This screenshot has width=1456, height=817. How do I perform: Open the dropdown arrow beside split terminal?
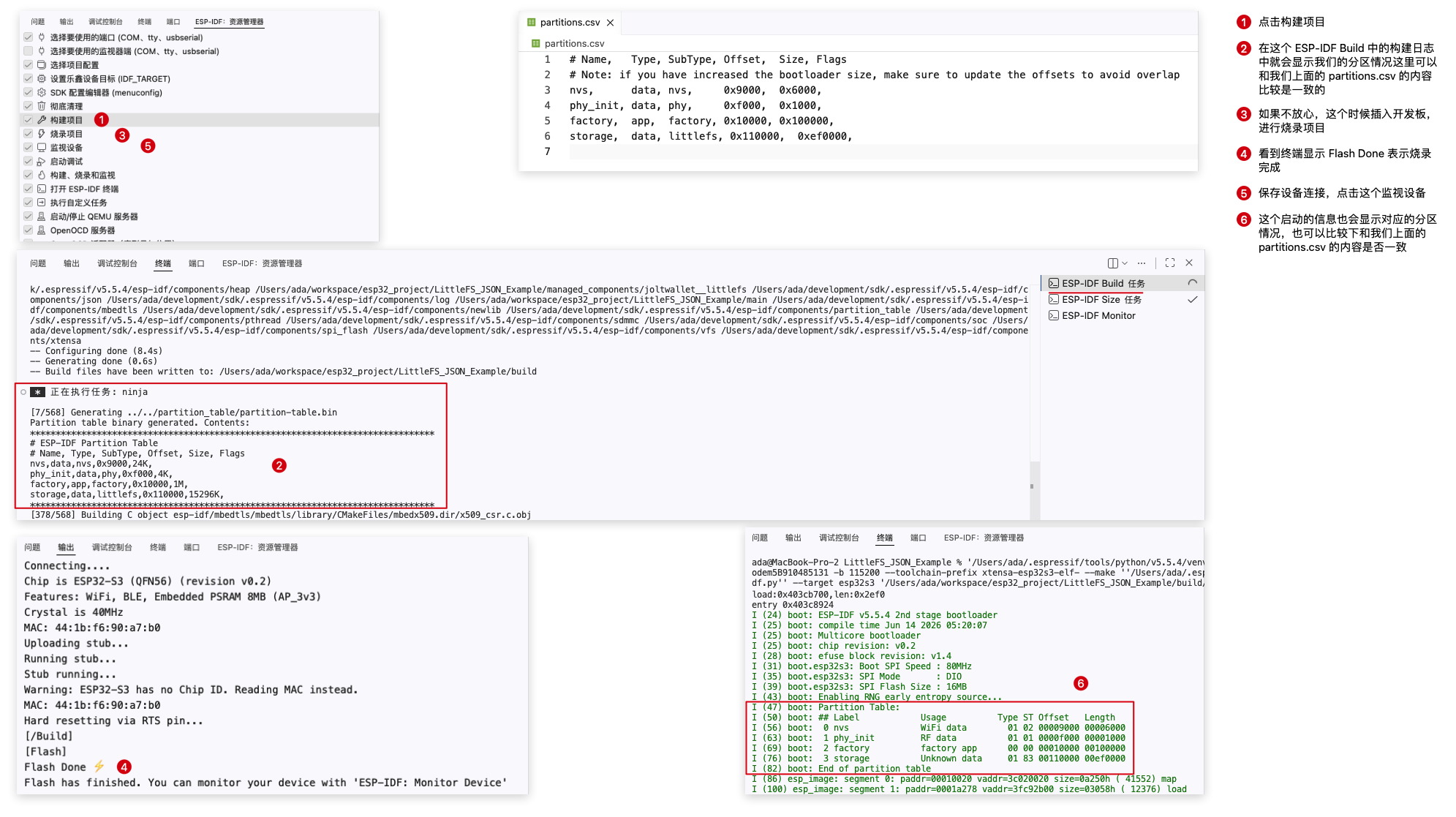coord(1125,263)
